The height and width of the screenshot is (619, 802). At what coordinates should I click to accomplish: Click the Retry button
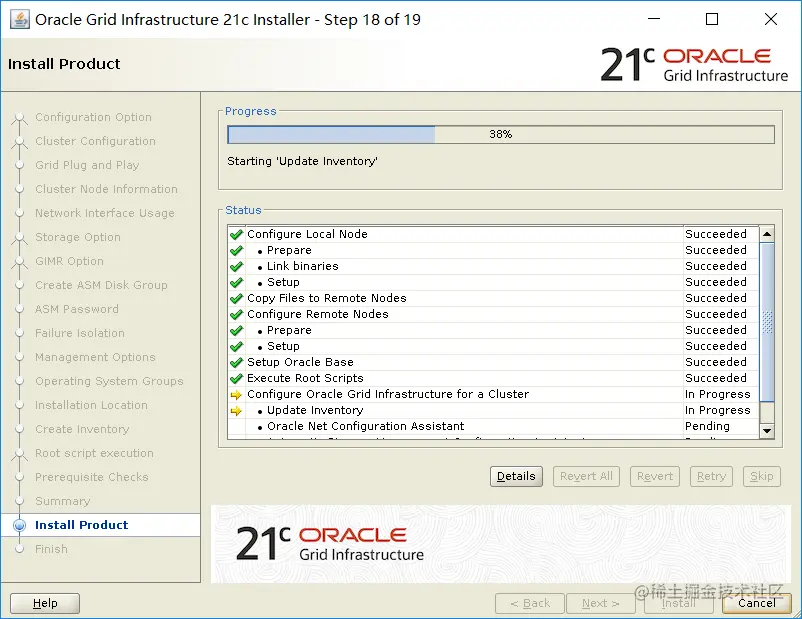(x=711, y=476)
